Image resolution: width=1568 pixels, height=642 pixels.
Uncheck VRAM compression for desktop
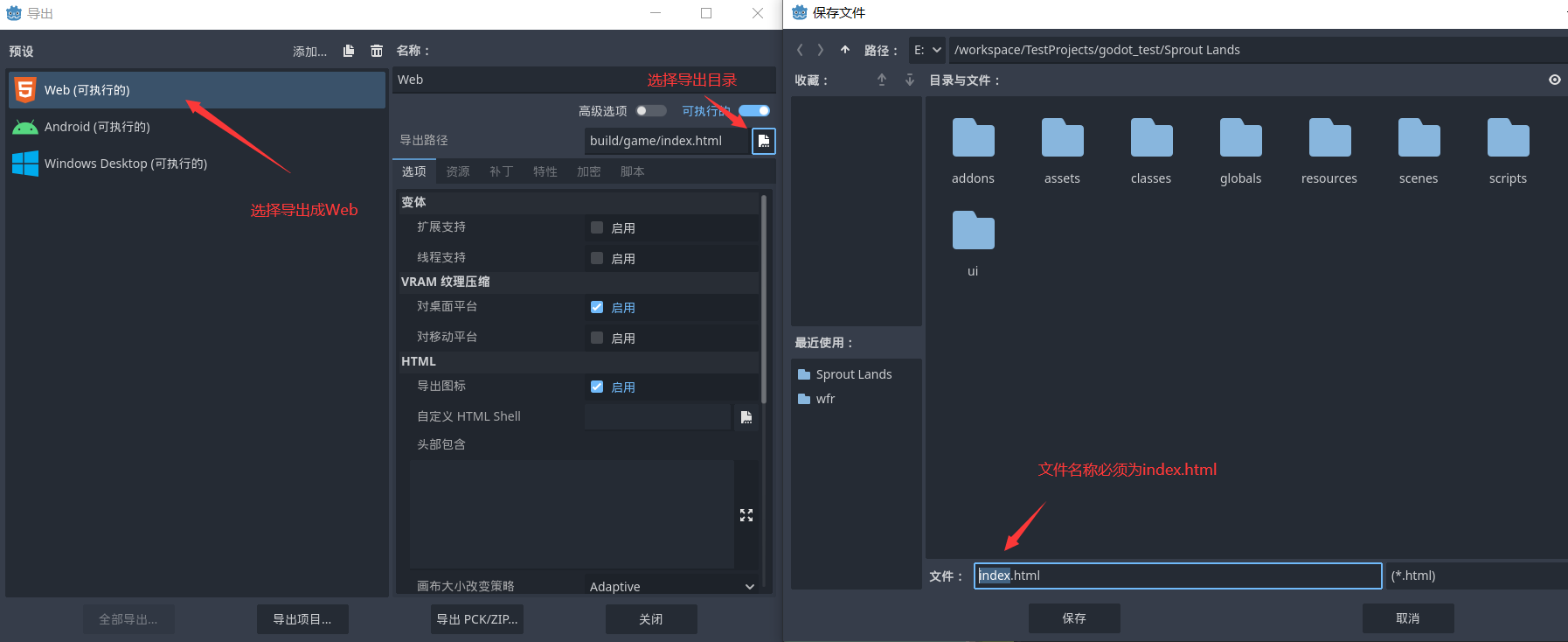pyautogui.click(x=597, y=307)
